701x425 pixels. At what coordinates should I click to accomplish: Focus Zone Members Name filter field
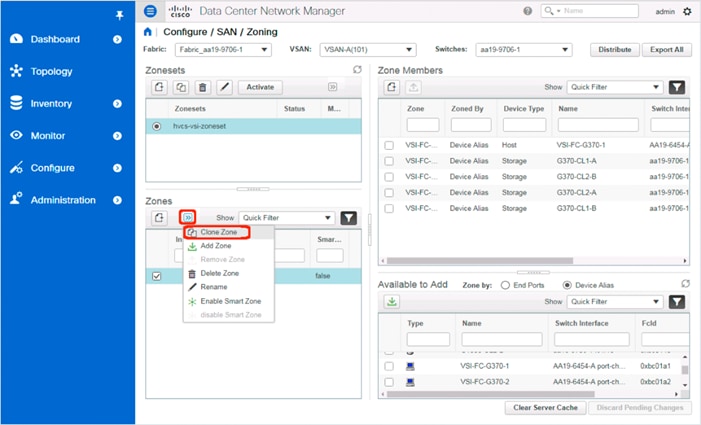[x=598, y=125]
